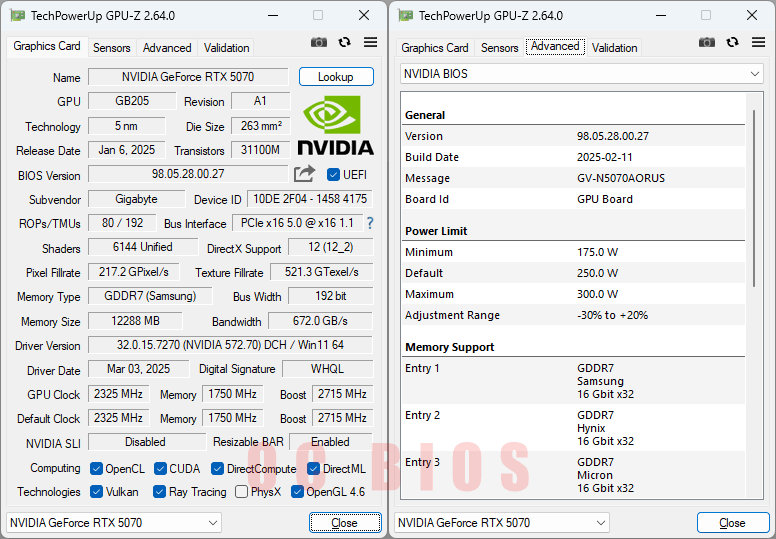
Task: Toggle the Ray Tracing checkbox
Action: [x=159, y=492]
